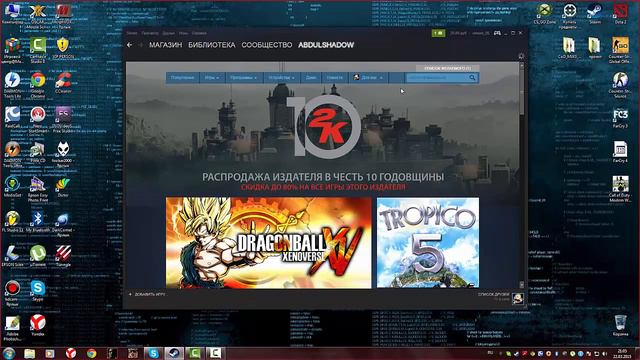Click the green notifications mail button
The width and height of the screenshot is (640, 360).
(438, 33)
